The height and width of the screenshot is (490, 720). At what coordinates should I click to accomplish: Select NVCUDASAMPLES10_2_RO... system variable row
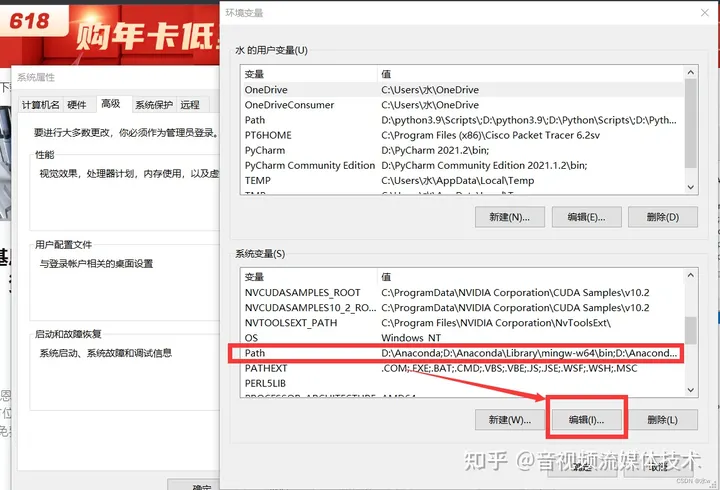click(462, 308)
